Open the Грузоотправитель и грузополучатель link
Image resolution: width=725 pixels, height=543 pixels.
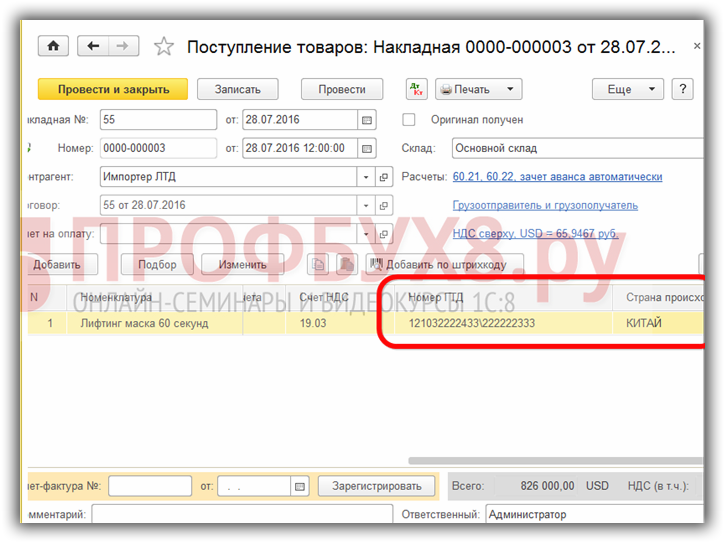[545, 205]
